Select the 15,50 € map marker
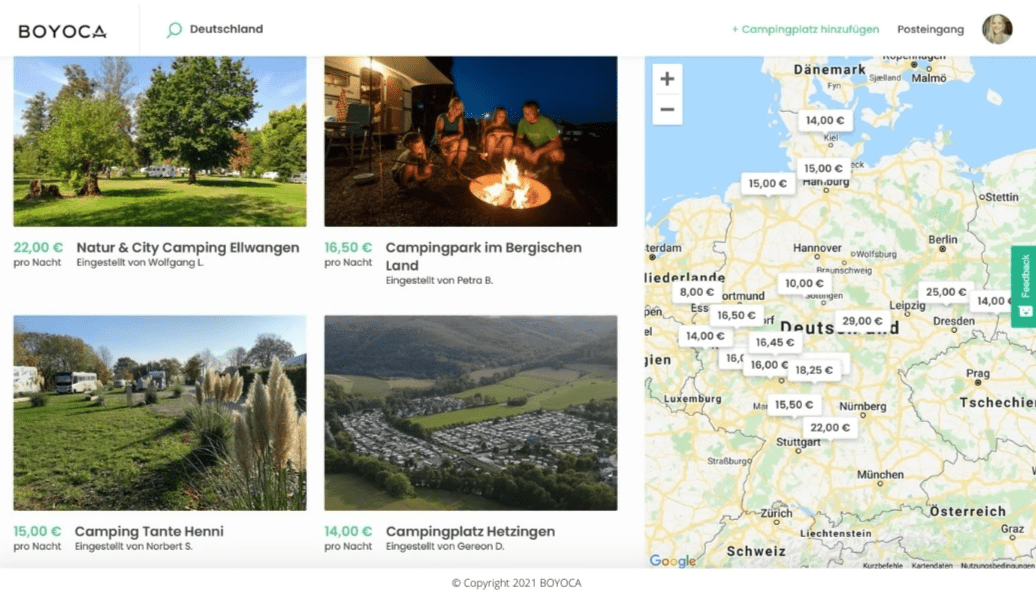The image size is (1036, 599). (794, 405)
